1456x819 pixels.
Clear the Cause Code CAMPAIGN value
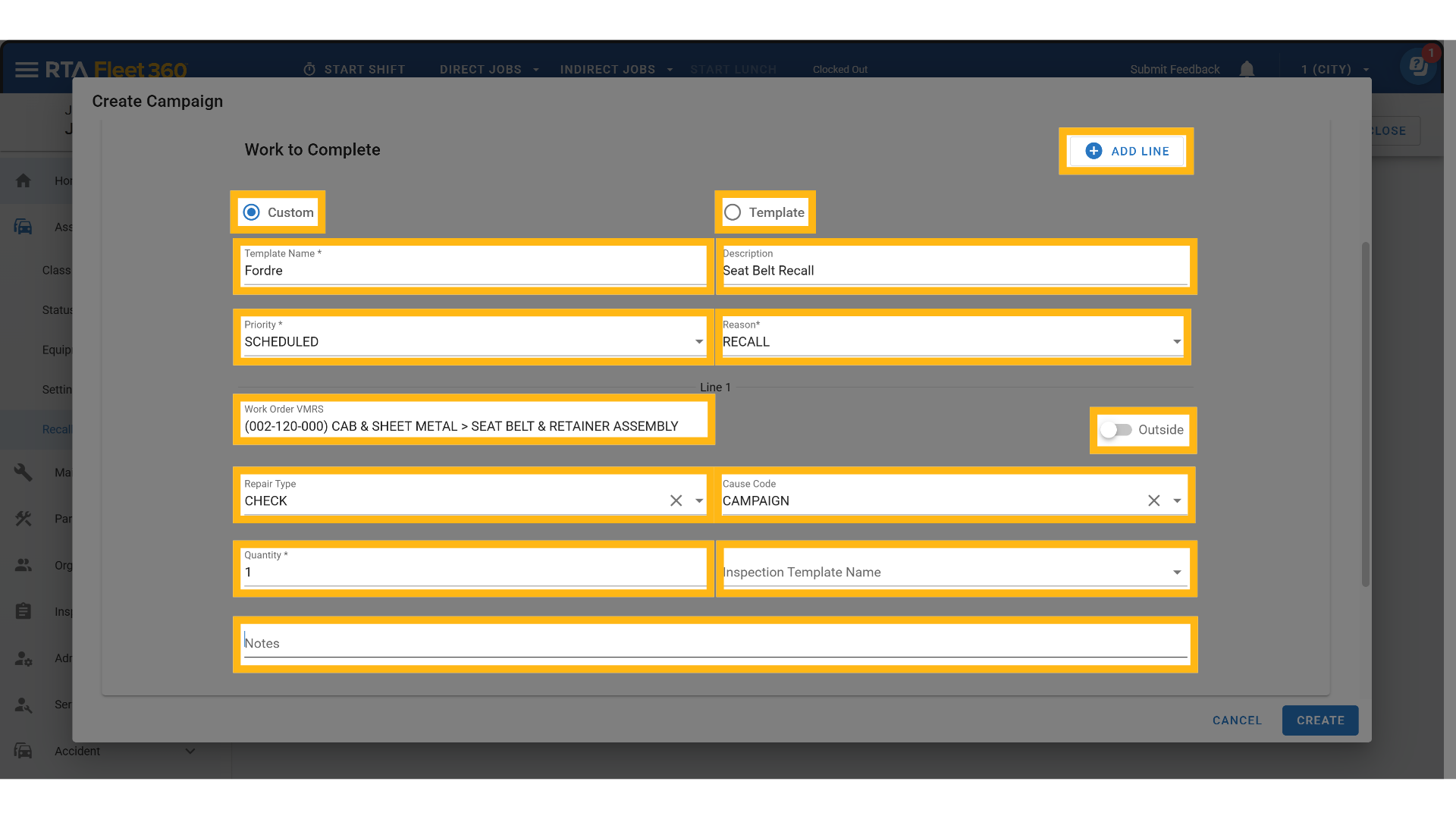click(1153, 500)
